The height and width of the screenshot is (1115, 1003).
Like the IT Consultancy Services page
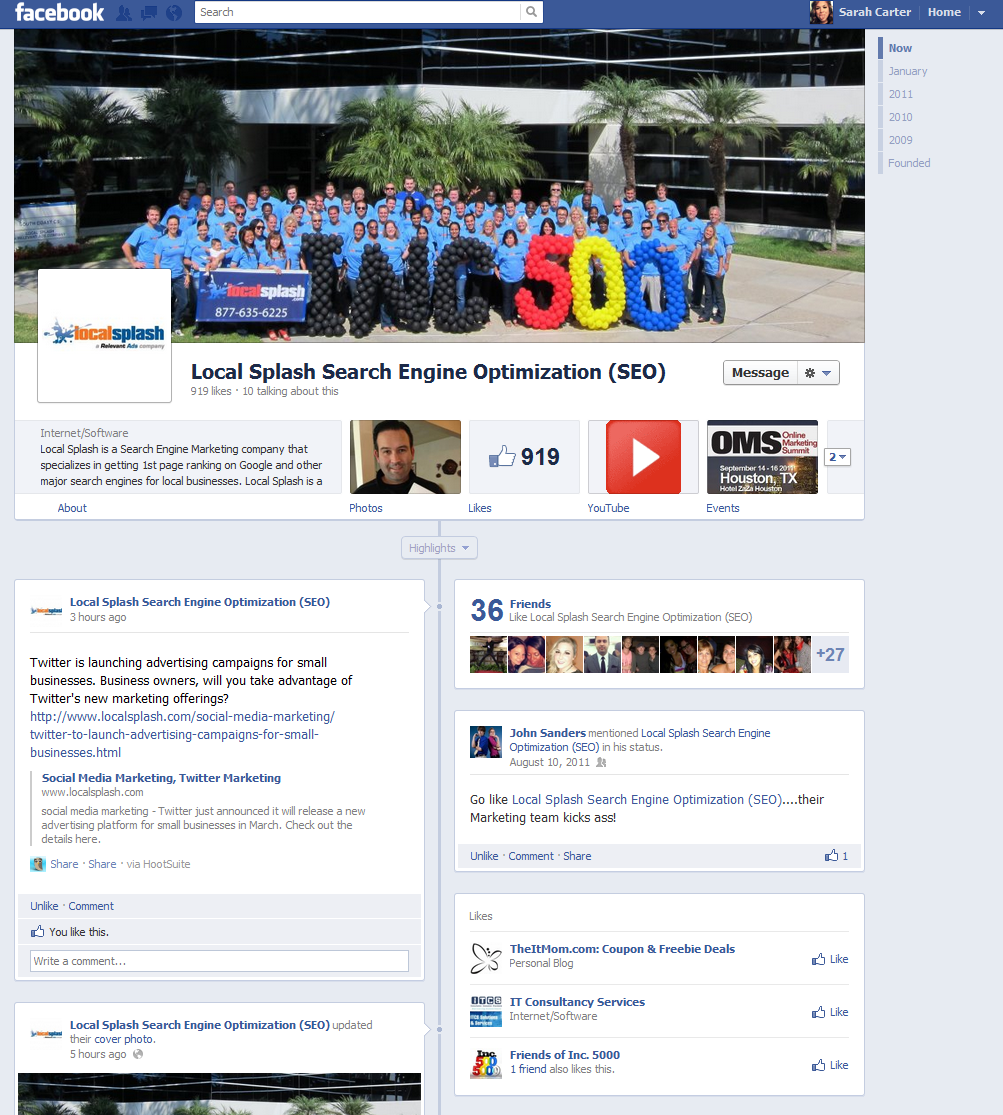829,1011
